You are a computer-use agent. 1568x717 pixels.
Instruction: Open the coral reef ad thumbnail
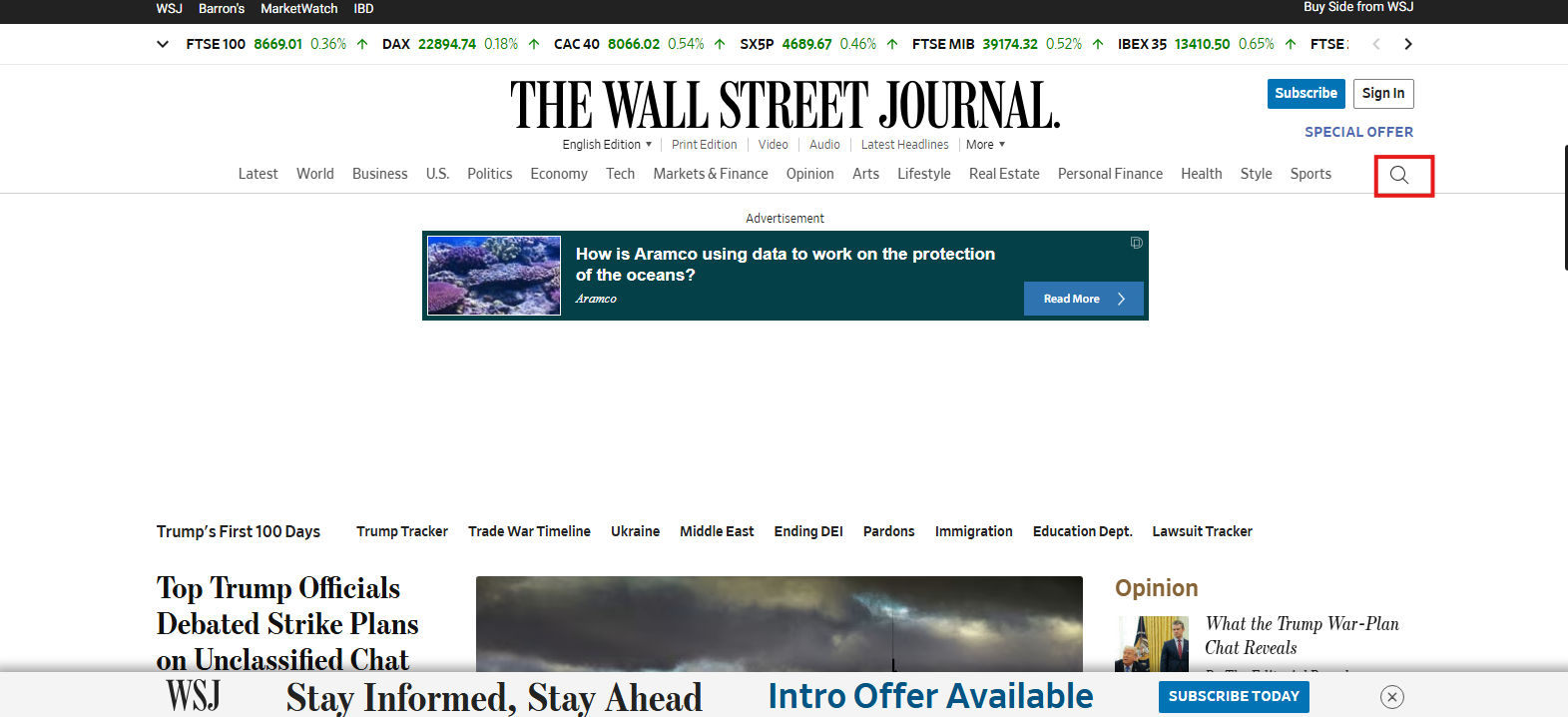click(x=494, y=276)
